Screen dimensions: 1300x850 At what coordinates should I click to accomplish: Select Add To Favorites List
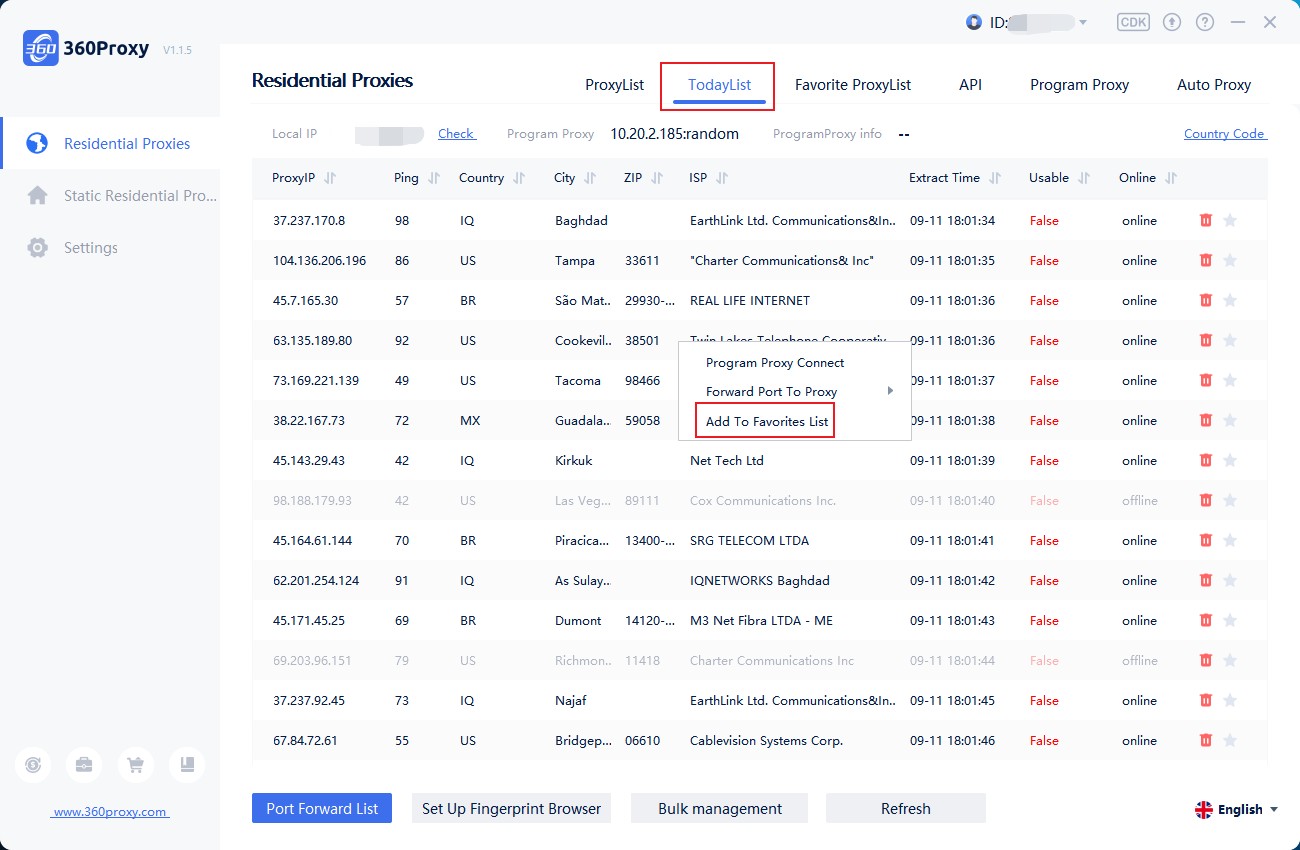click(x=767, y=421)
